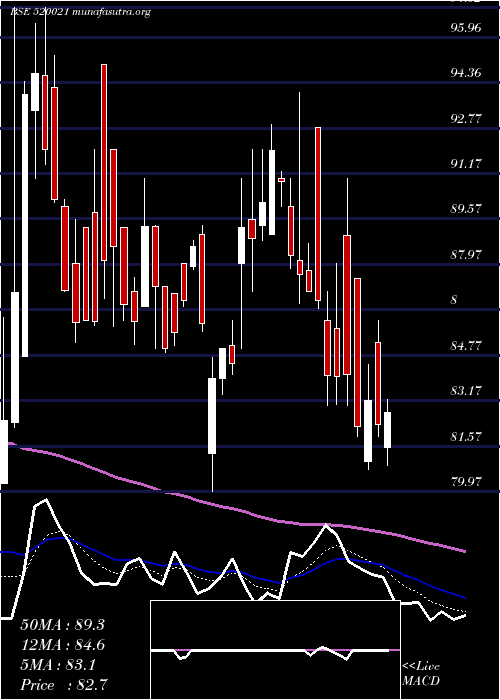Screen dimensions: 500x700
Task: Click the BSE 520021 munafasutra.org title text
Action: pos(80,12)
